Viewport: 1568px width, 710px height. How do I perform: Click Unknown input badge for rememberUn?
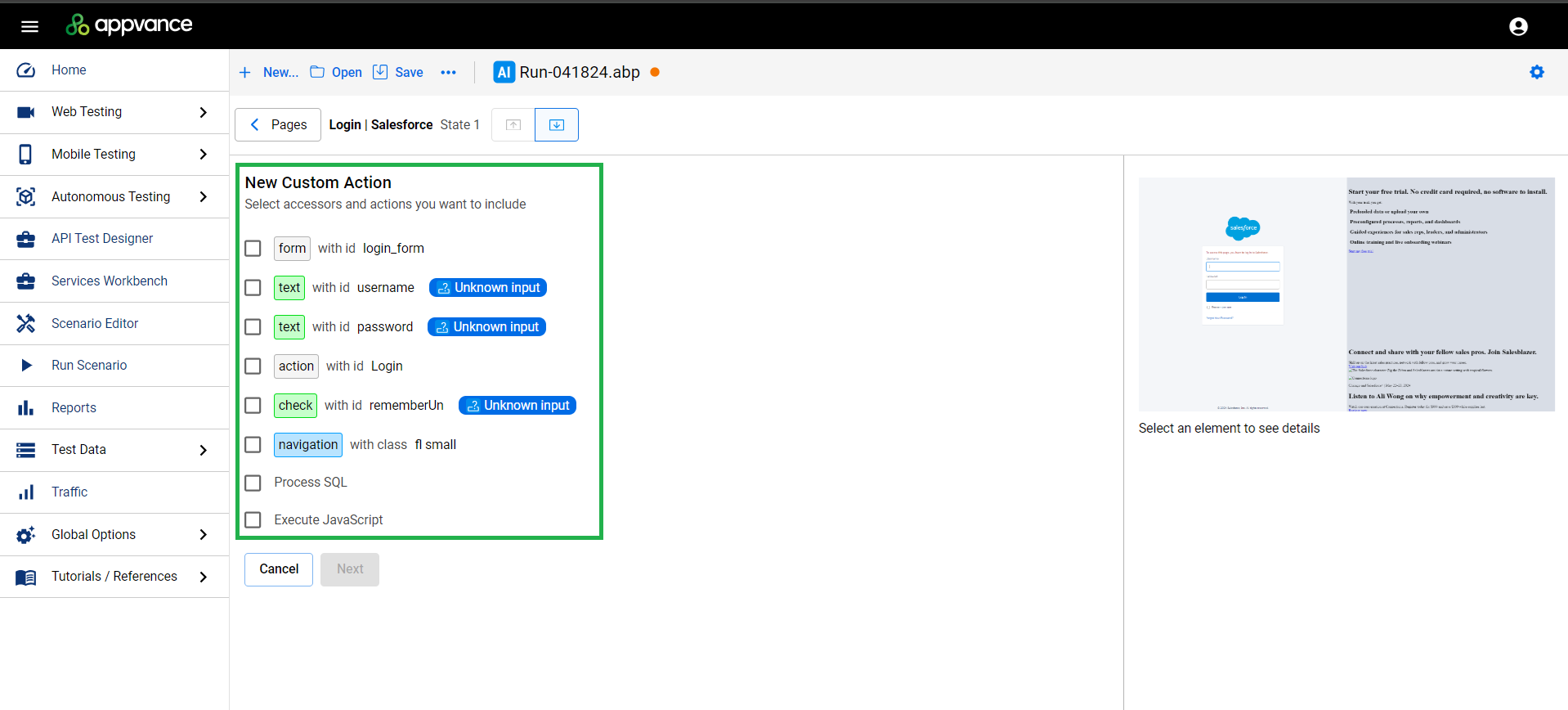517,406
